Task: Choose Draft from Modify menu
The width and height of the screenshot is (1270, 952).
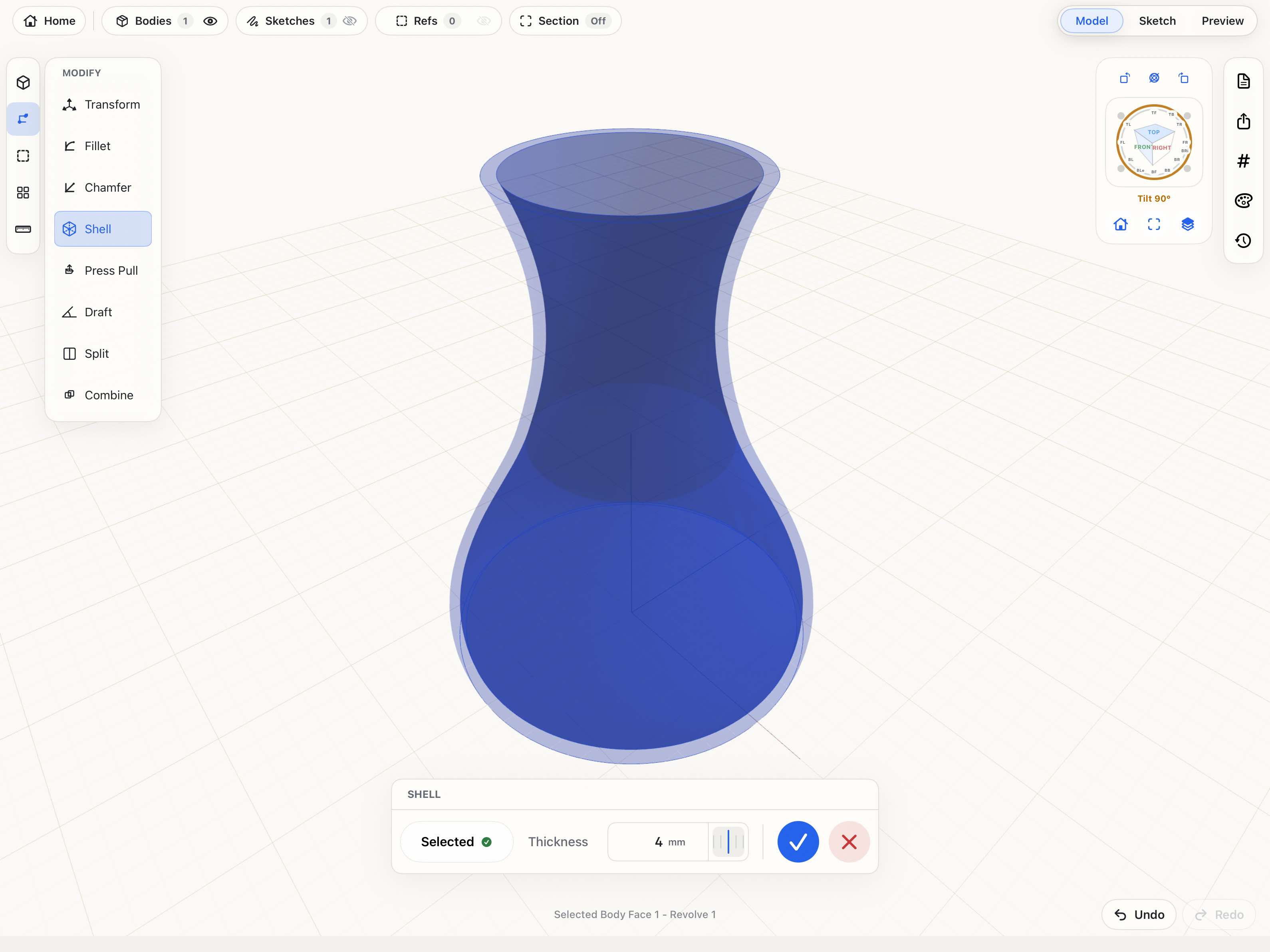Action: (x=103, y=312)
